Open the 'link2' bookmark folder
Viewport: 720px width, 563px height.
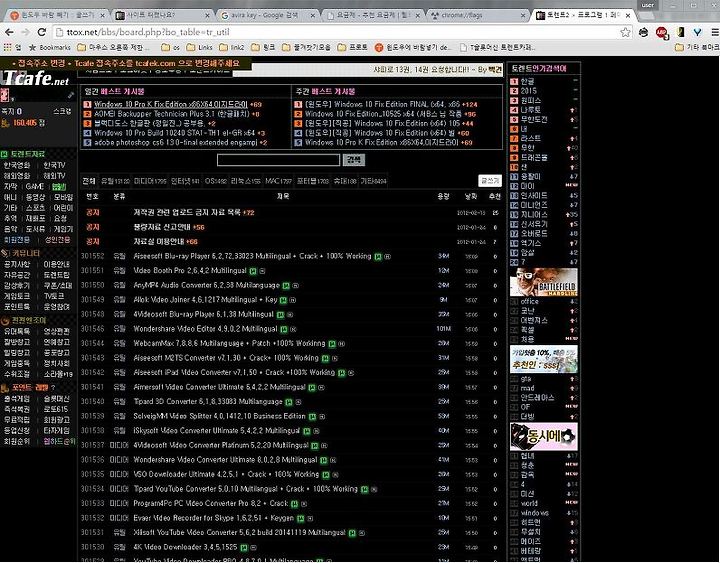pyautogui.click(x=232, y=47)
